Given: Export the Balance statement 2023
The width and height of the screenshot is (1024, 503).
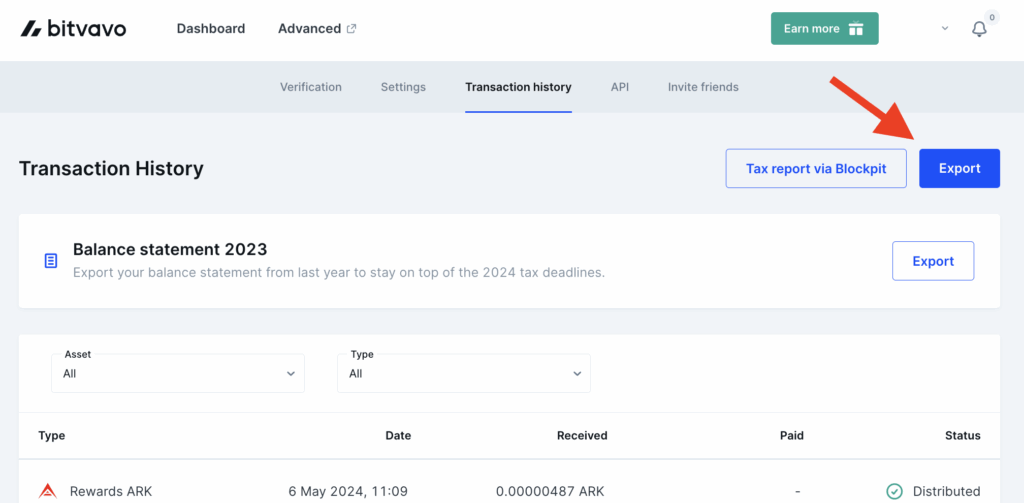Looking at the screenshot, I should (932, 261).
